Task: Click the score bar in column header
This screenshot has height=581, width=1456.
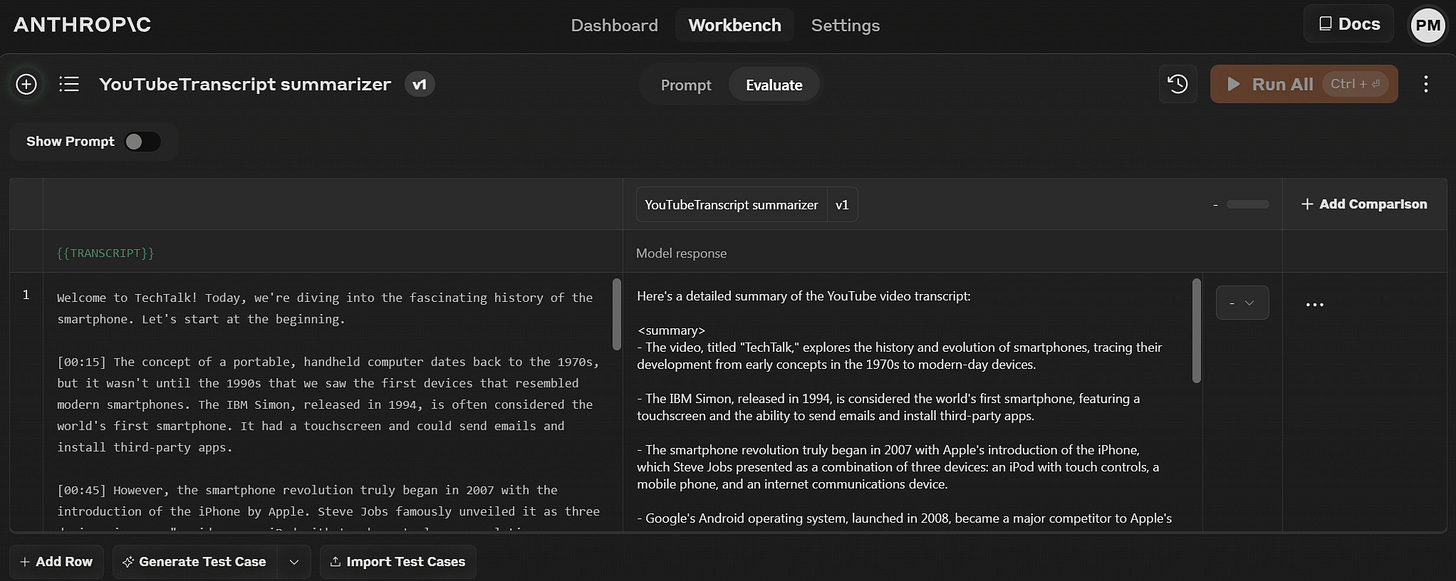Action: [x=1247, y=205]
